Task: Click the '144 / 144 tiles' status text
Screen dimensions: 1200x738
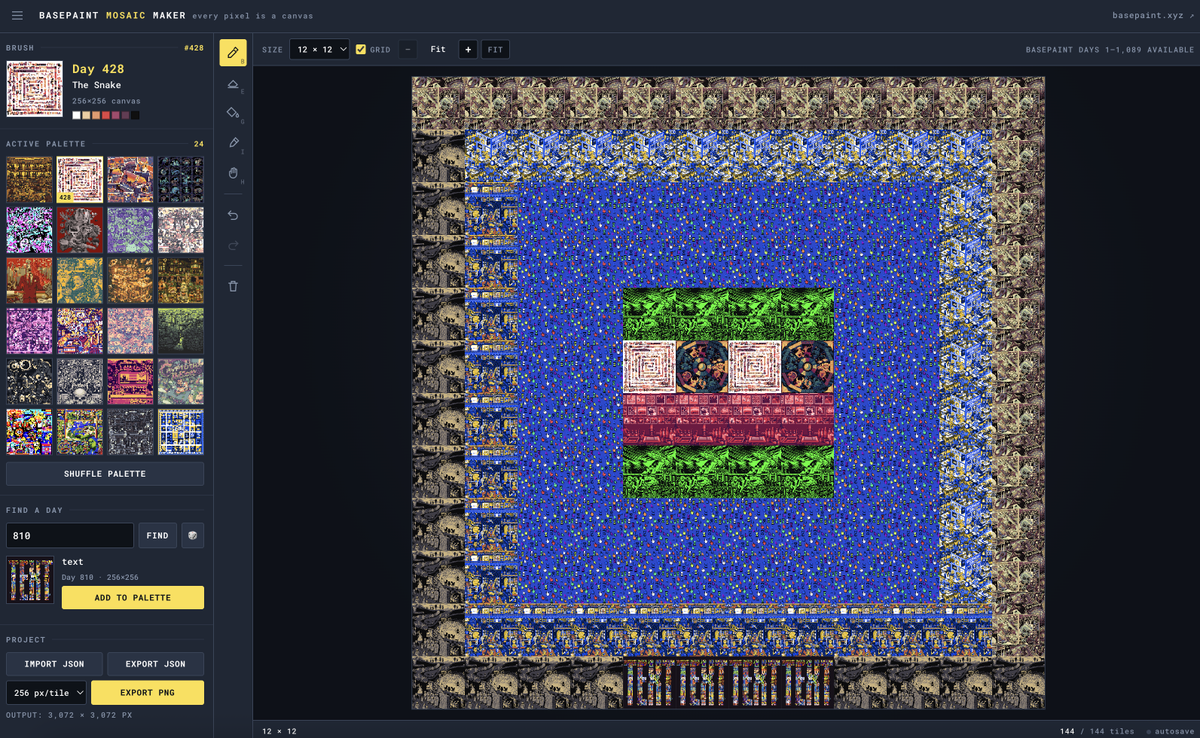Action: click(x=1098, y=731)
